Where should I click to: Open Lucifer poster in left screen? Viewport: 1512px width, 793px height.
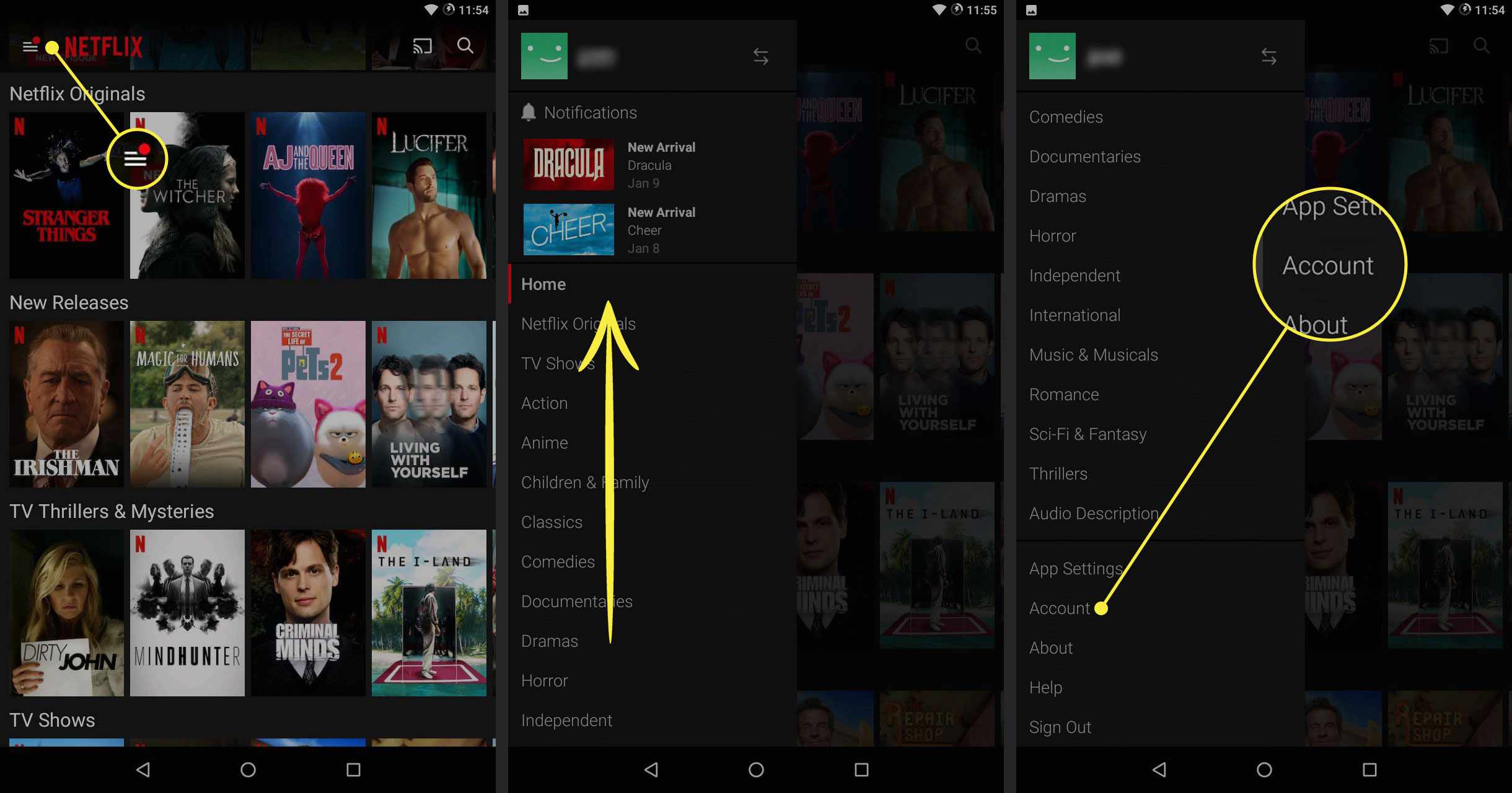coord(429,195)
